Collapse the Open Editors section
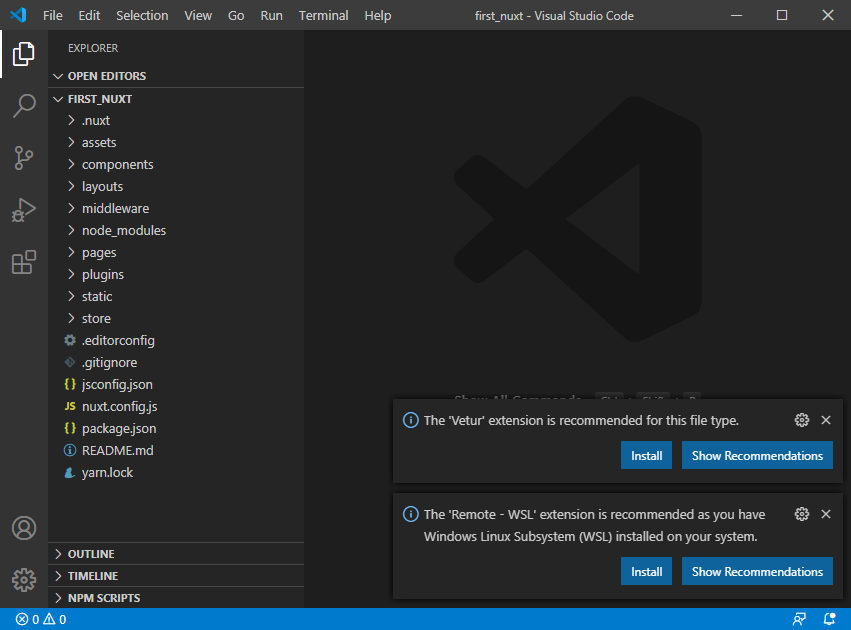851x630 pixels. (x=58, y=76)
